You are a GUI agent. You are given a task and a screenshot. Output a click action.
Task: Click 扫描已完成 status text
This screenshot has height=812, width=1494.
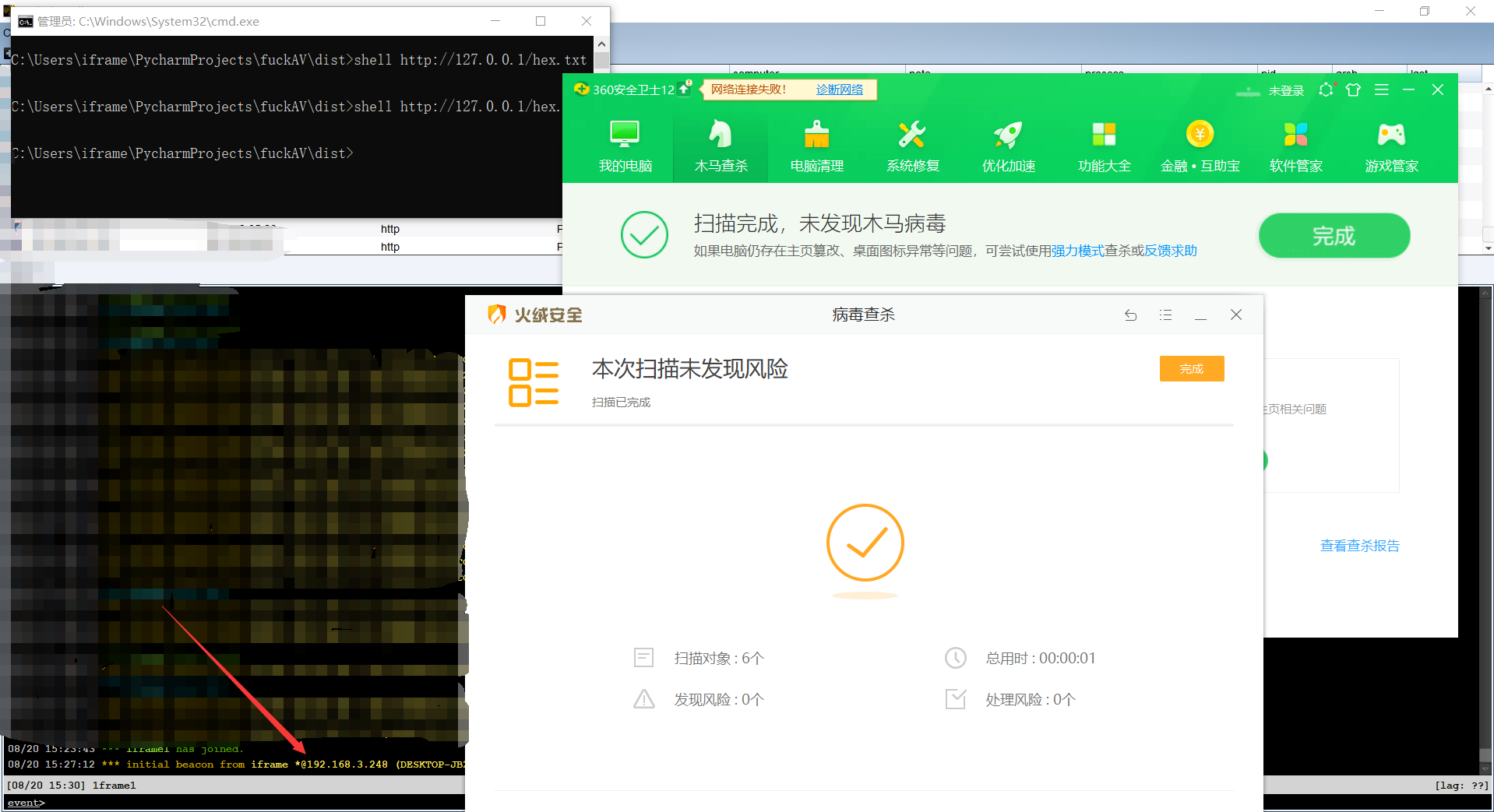pyautogui.click(x=621, y=402)
